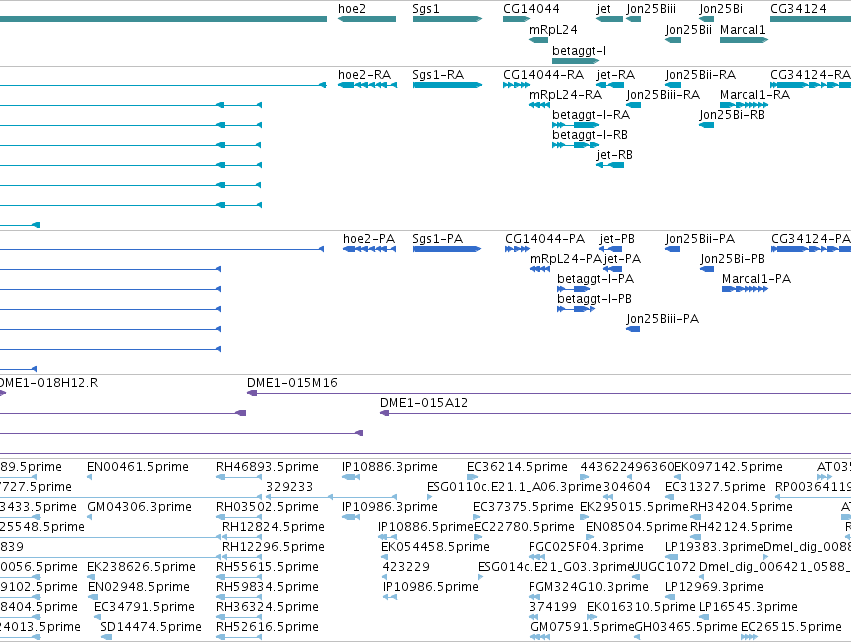Select the EK238626.5prime EST

[90, 577]
